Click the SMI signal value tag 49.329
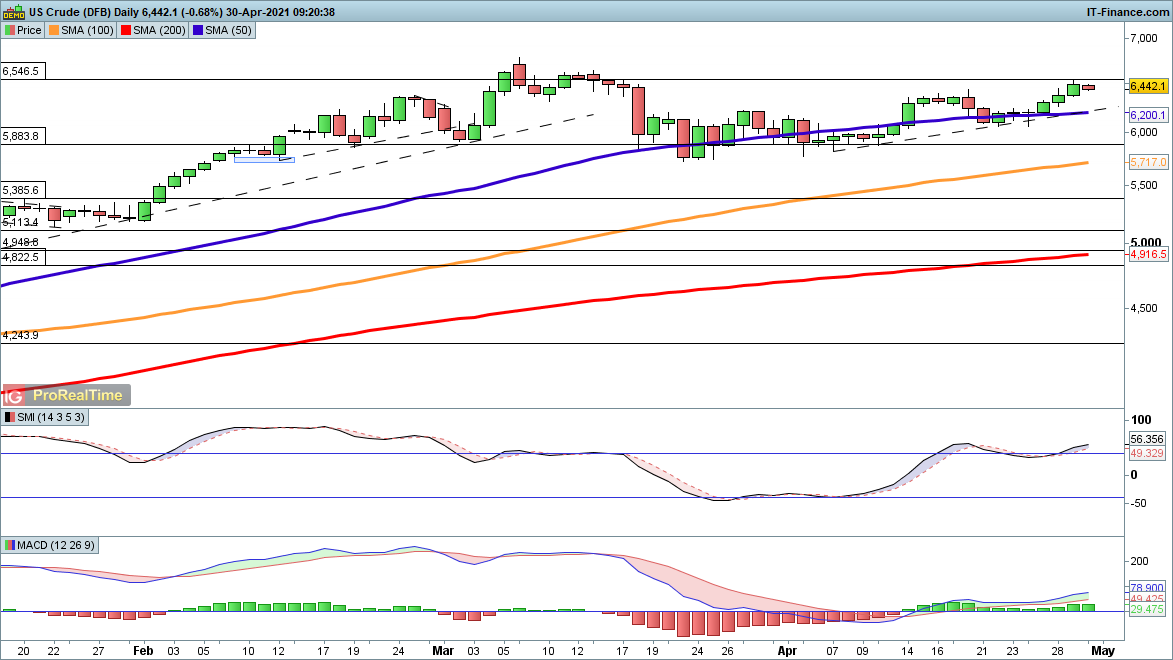The image size is (1173, 660). click(x=1147, y=453)
